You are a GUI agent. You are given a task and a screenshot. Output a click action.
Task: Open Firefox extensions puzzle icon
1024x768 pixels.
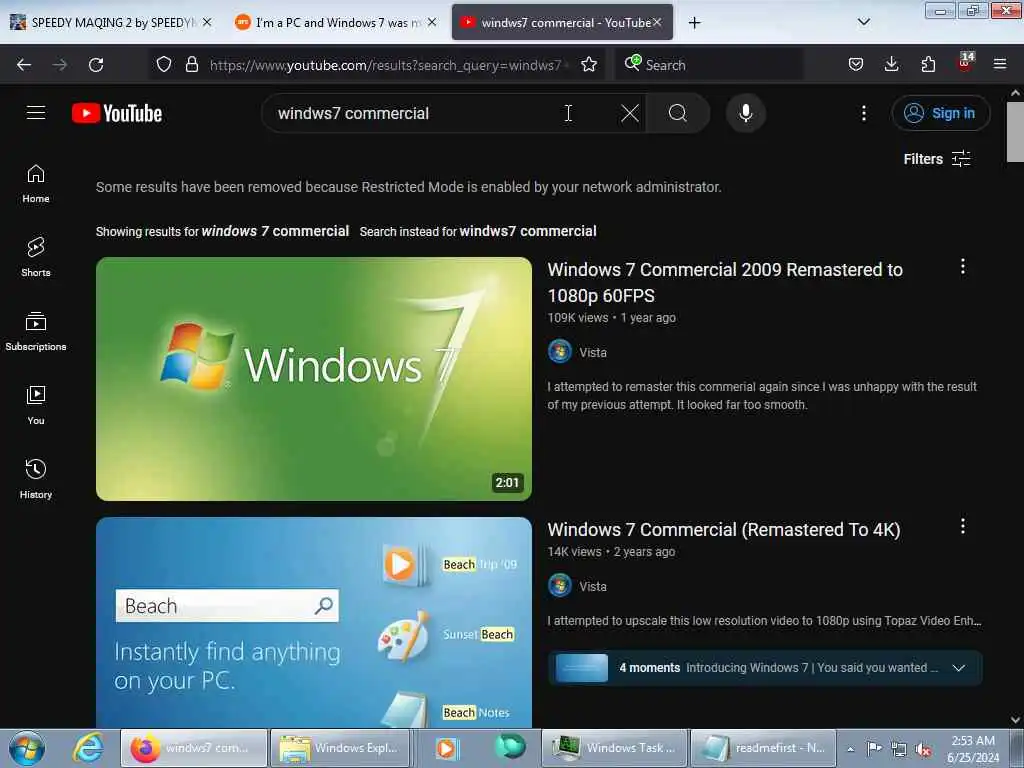(x=927, y=64)
